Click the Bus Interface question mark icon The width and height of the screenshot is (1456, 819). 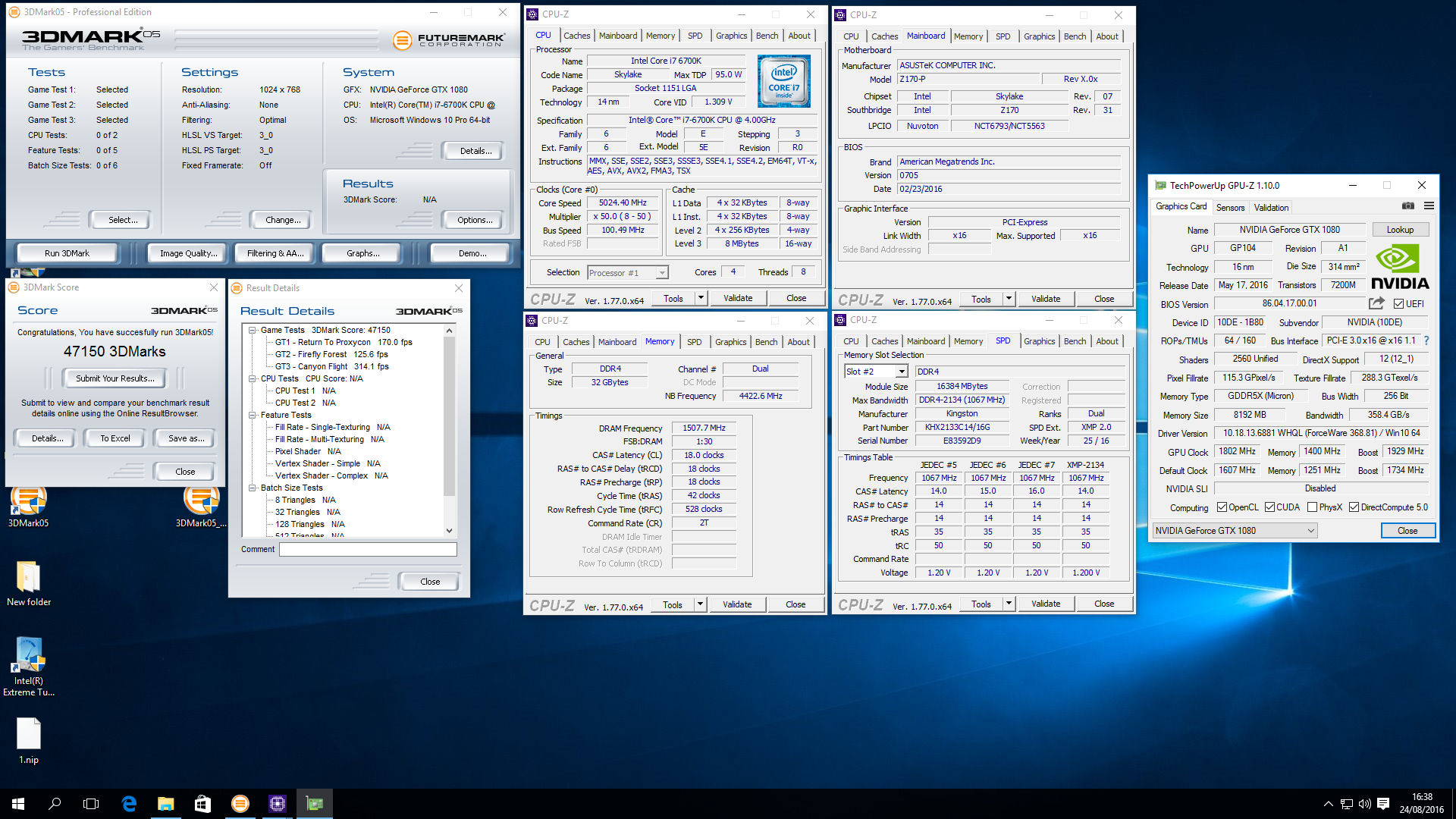1426,340
